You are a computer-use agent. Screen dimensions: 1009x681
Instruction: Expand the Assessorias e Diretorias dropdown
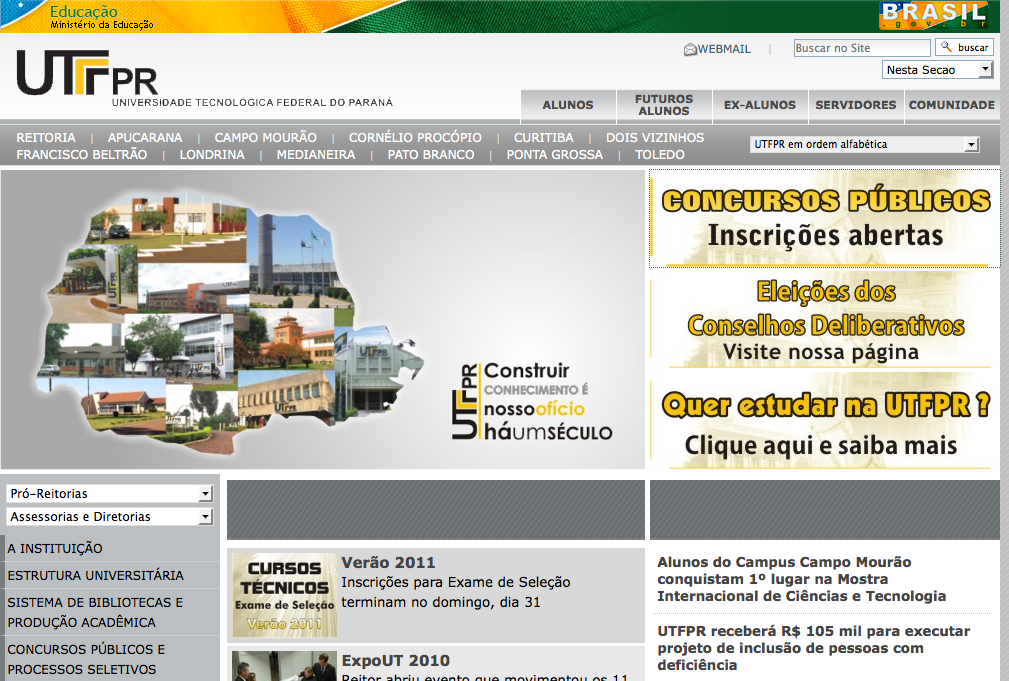[109, 516]
